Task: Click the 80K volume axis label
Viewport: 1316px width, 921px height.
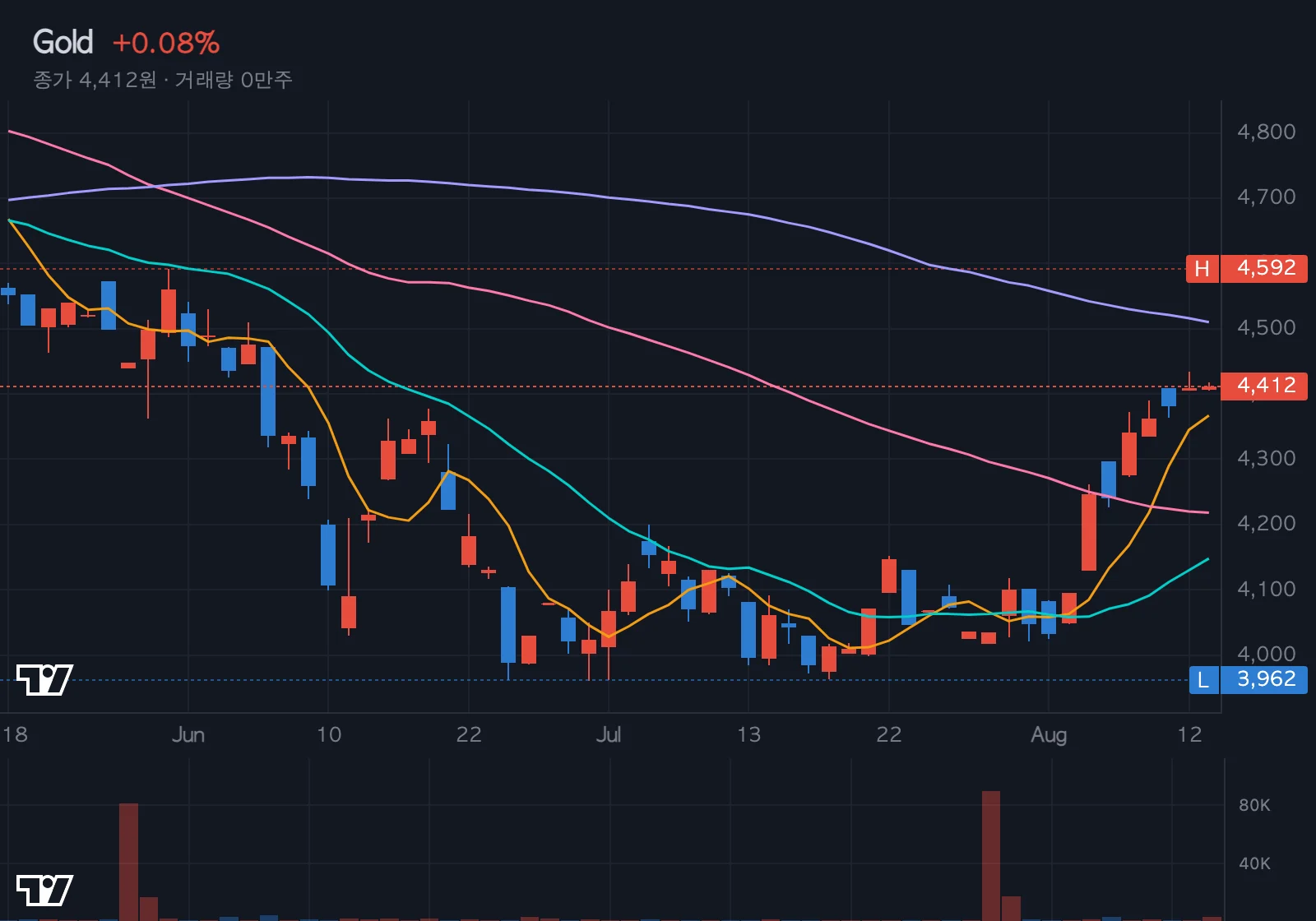Action: click(x=1254, y=805)
